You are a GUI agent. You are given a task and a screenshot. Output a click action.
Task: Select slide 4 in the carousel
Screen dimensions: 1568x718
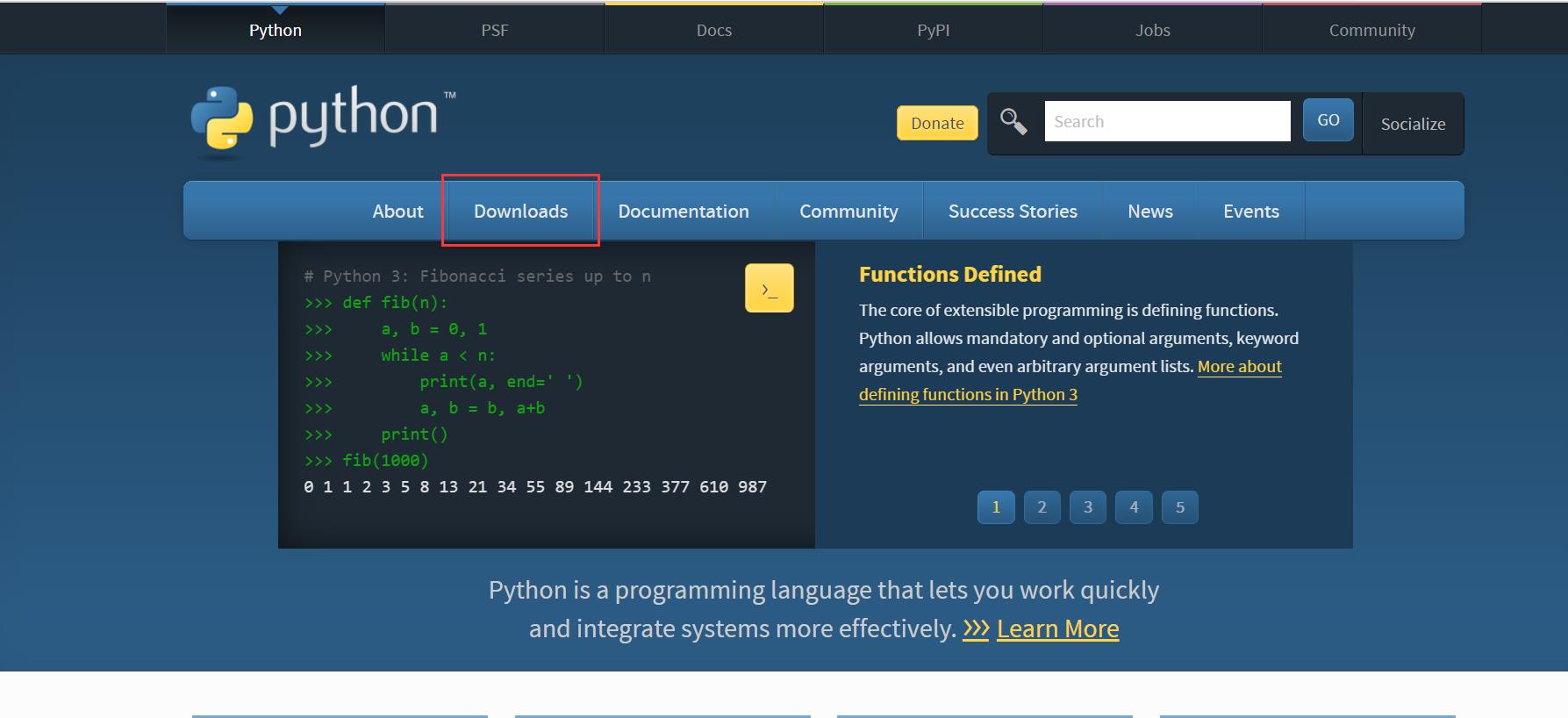click(1135, 506)
